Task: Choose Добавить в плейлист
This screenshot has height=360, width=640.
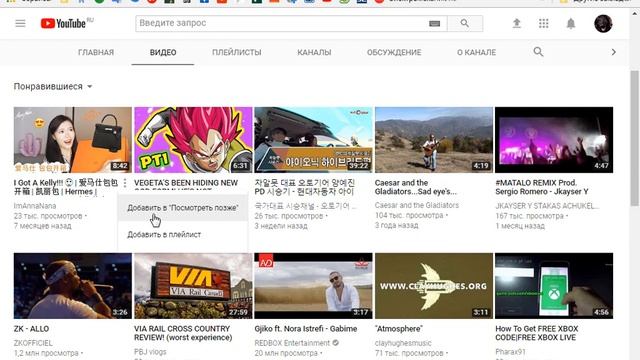Action: point(164,235)
